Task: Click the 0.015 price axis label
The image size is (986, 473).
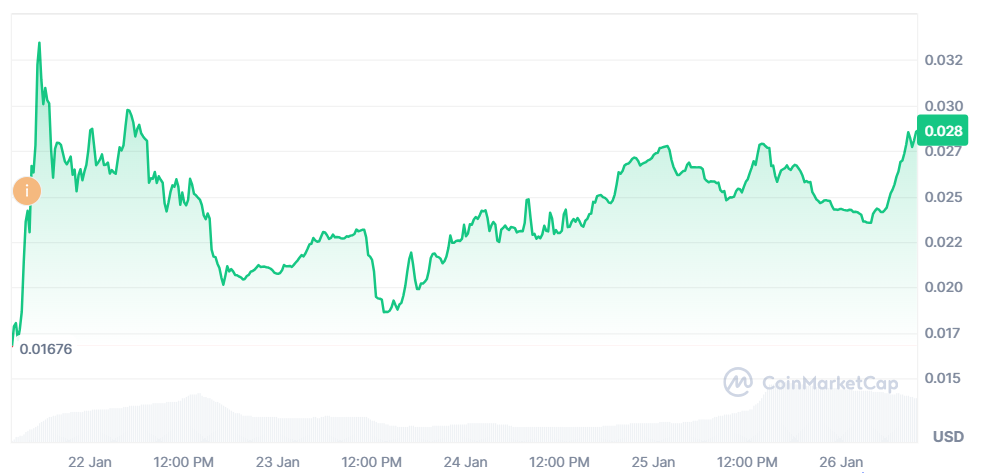Action: pos(943,378)
